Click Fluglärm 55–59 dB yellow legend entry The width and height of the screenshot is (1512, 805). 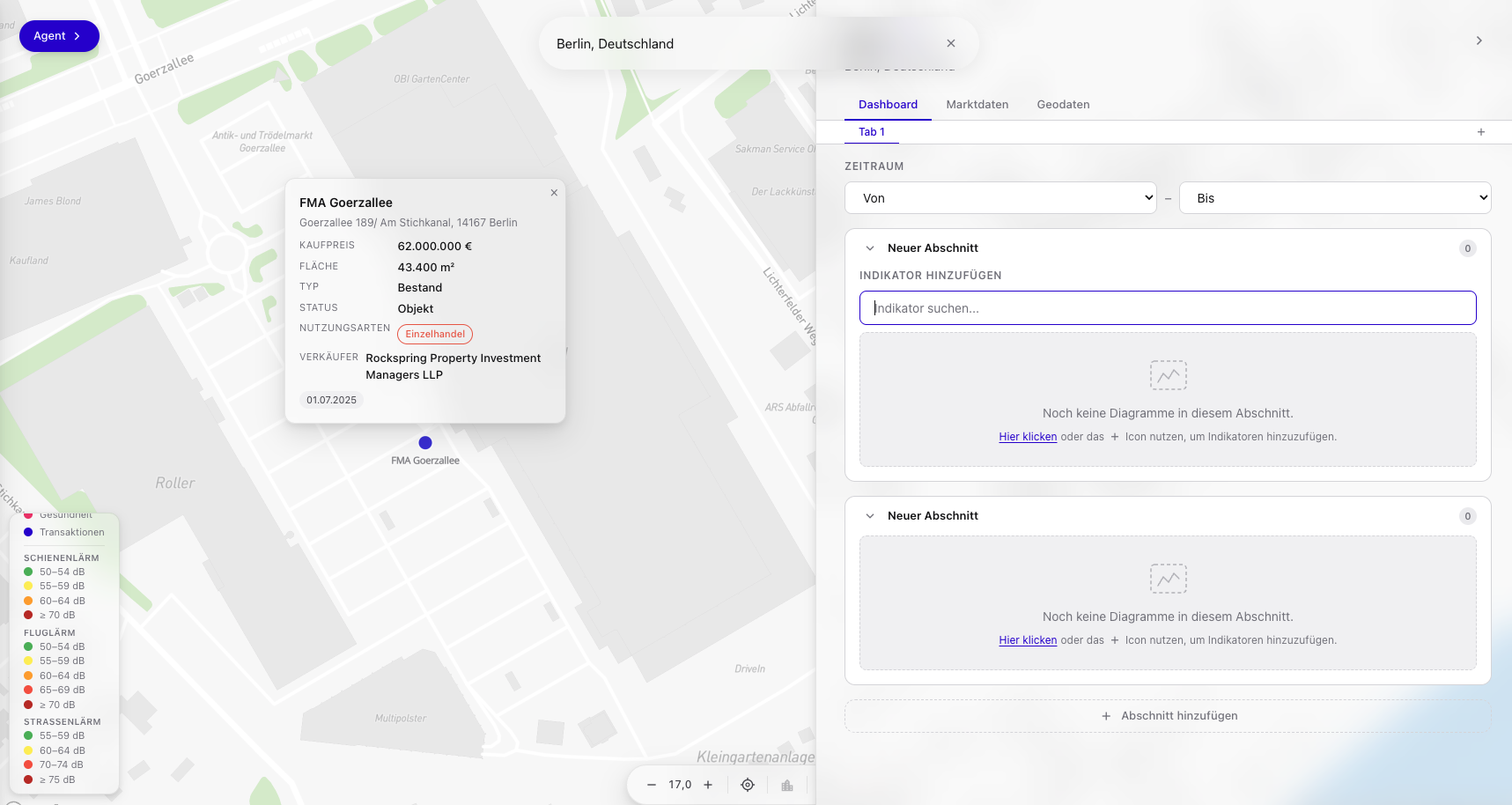click(x=55, y=661)
